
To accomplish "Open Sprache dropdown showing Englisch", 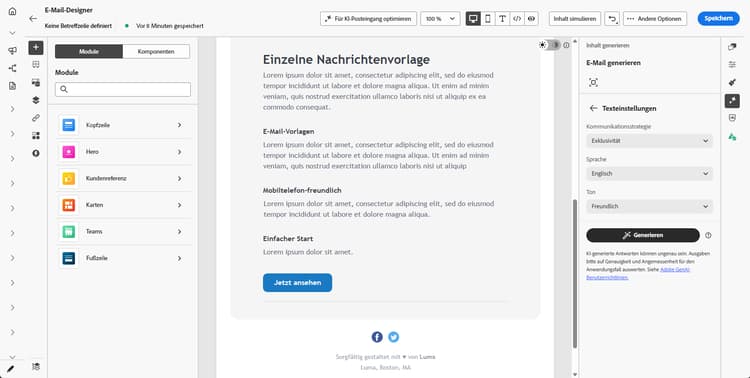I will pyautogui.click(x=650, y=174).
